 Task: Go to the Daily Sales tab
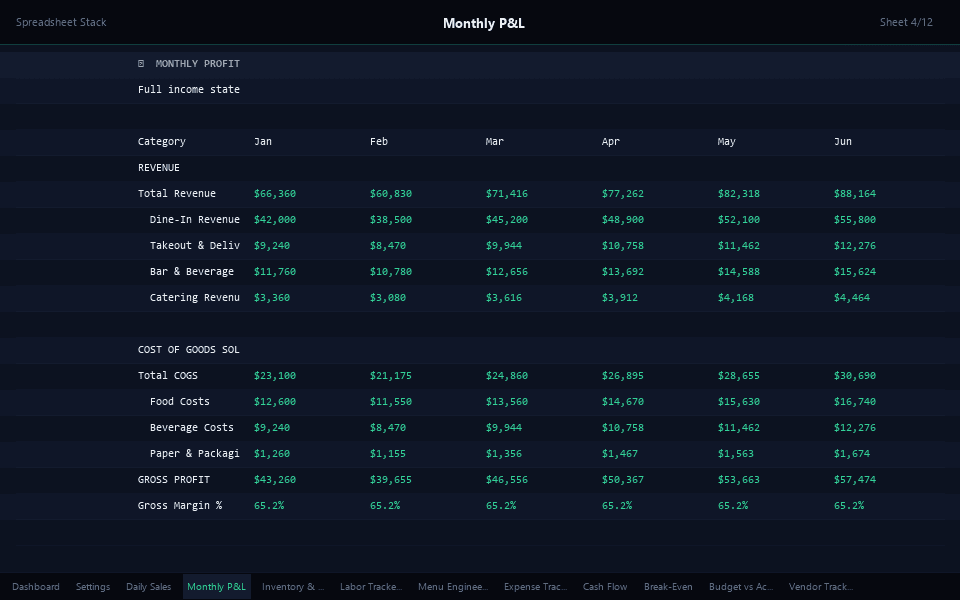coord(148,587)
